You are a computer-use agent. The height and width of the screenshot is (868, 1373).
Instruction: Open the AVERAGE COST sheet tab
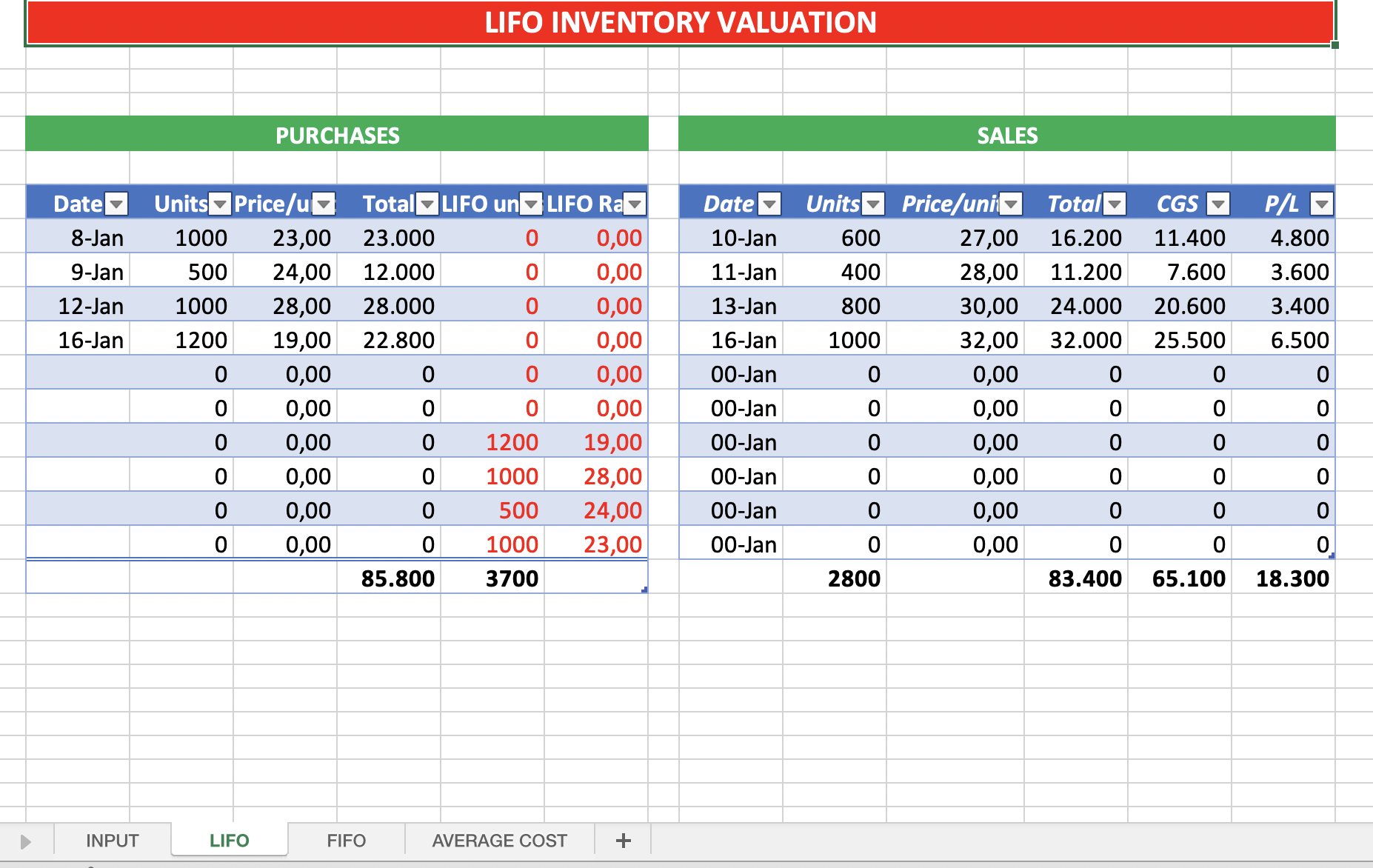pyautogui.click(x=500, y=841)
